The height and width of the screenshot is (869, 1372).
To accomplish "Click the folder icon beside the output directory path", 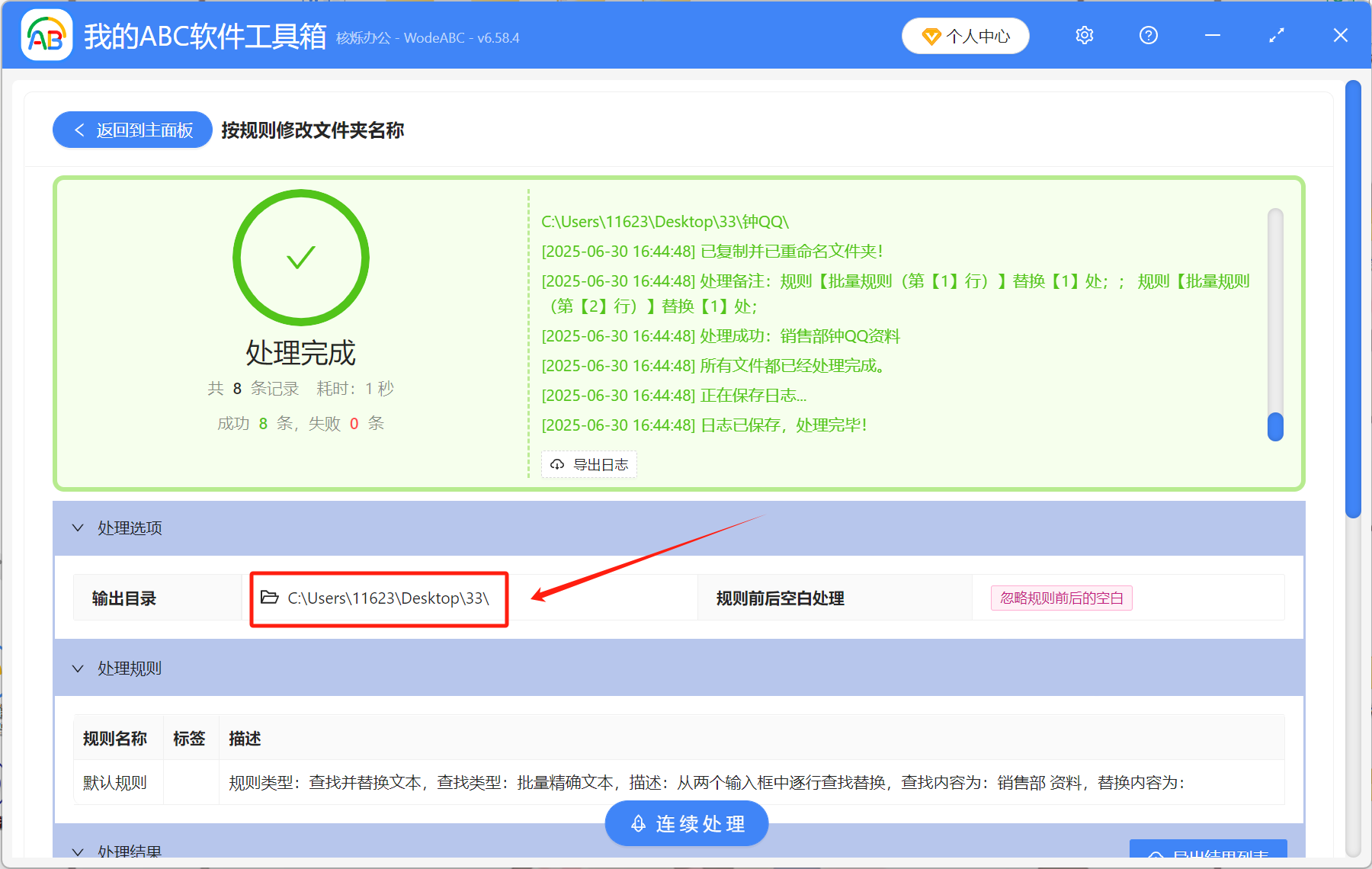I will tap(270, 598).
